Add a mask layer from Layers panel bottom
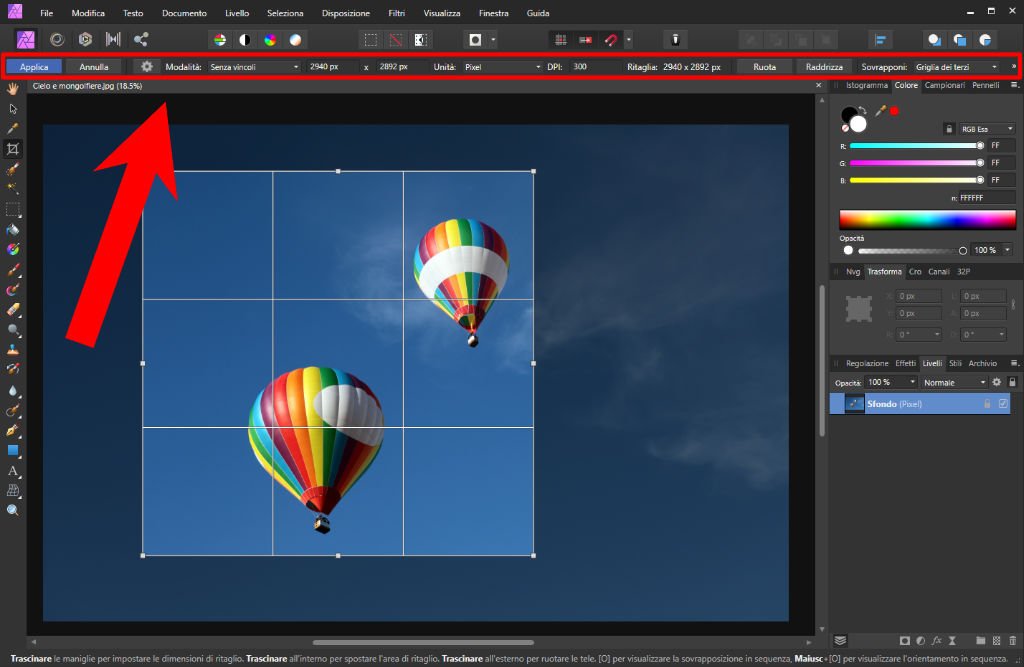 [x=904, y=641]
